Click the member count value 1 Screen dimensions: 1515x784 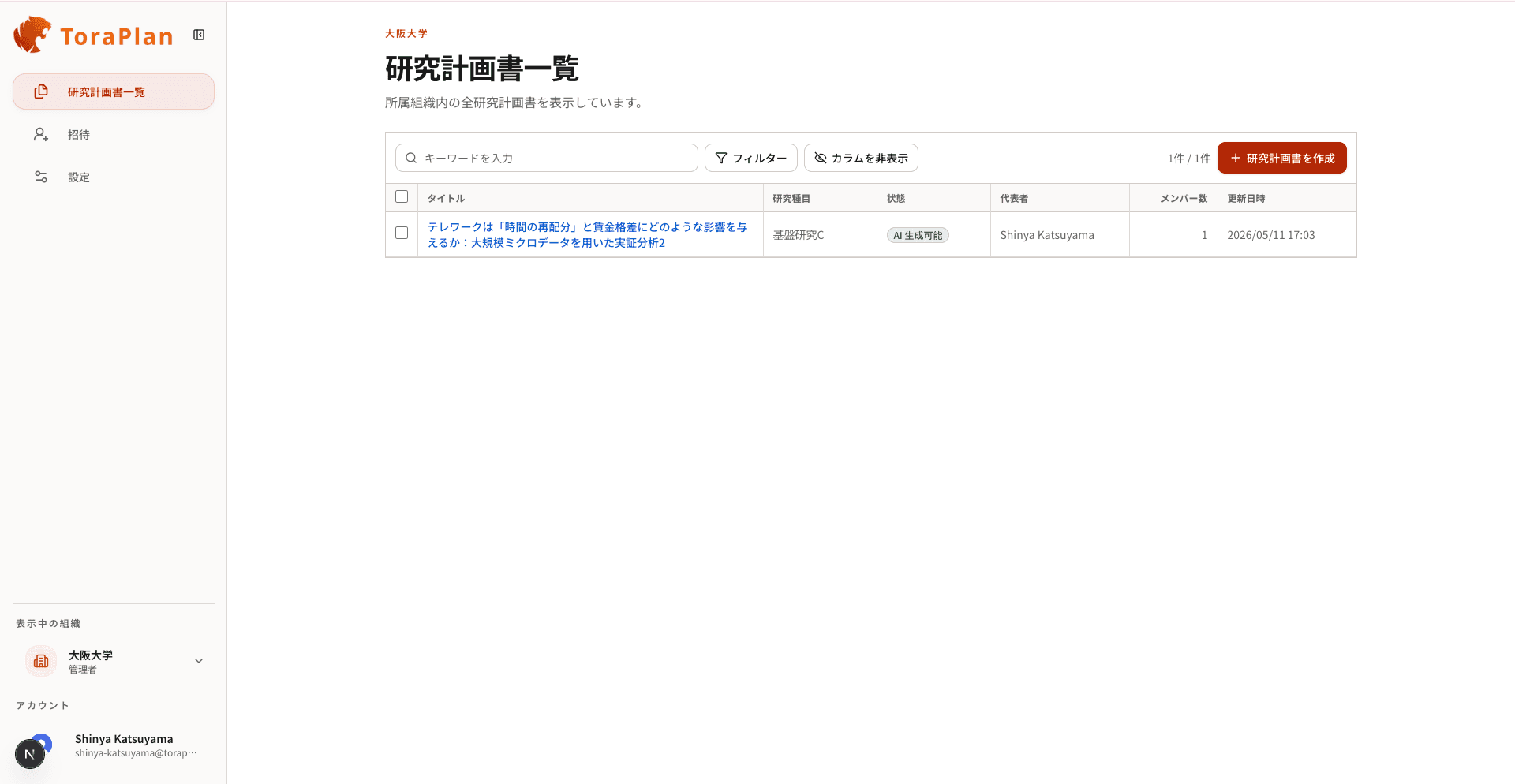1204,235
